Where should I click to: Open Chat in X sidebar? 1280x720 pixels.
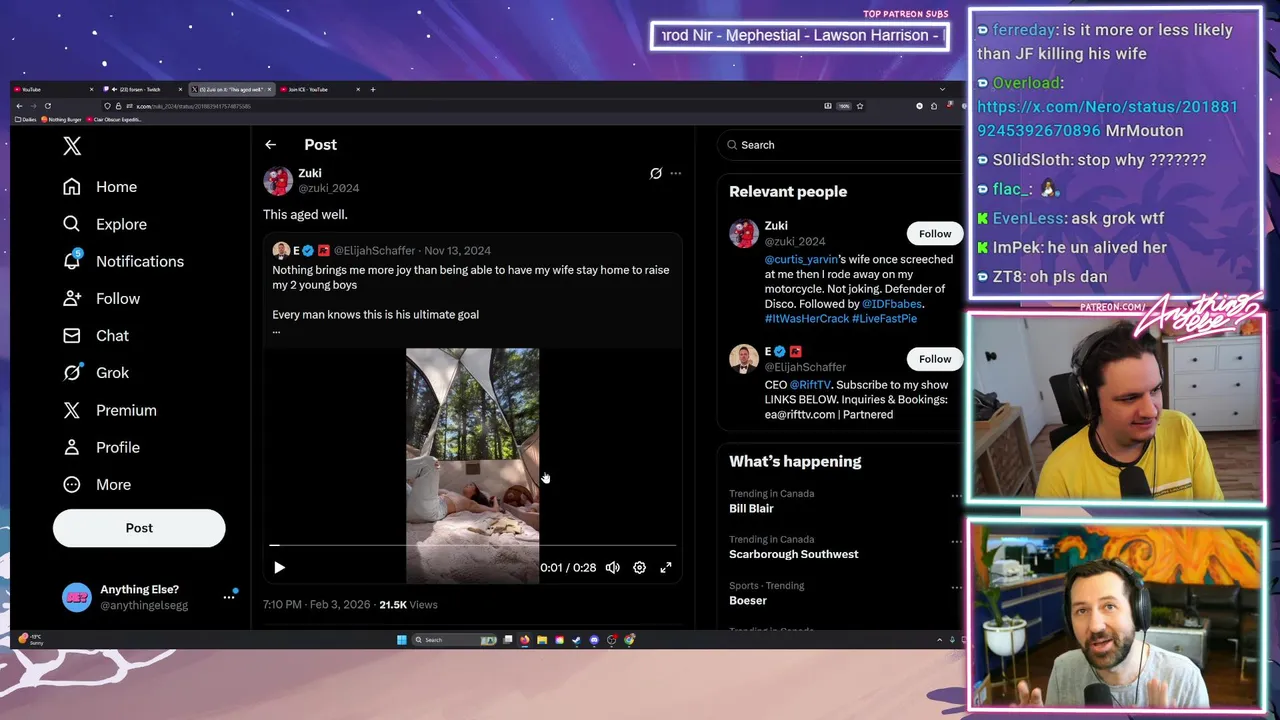96,335
